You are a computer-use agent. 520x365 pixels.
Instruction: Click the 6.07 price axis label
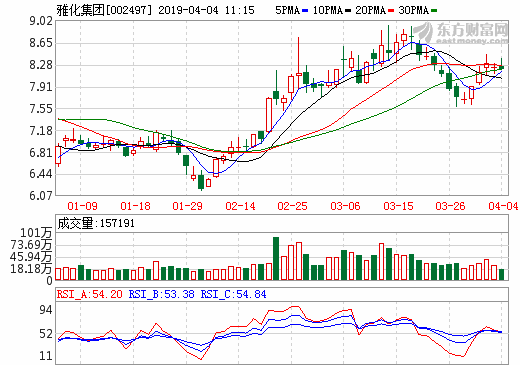click(41, 195)
